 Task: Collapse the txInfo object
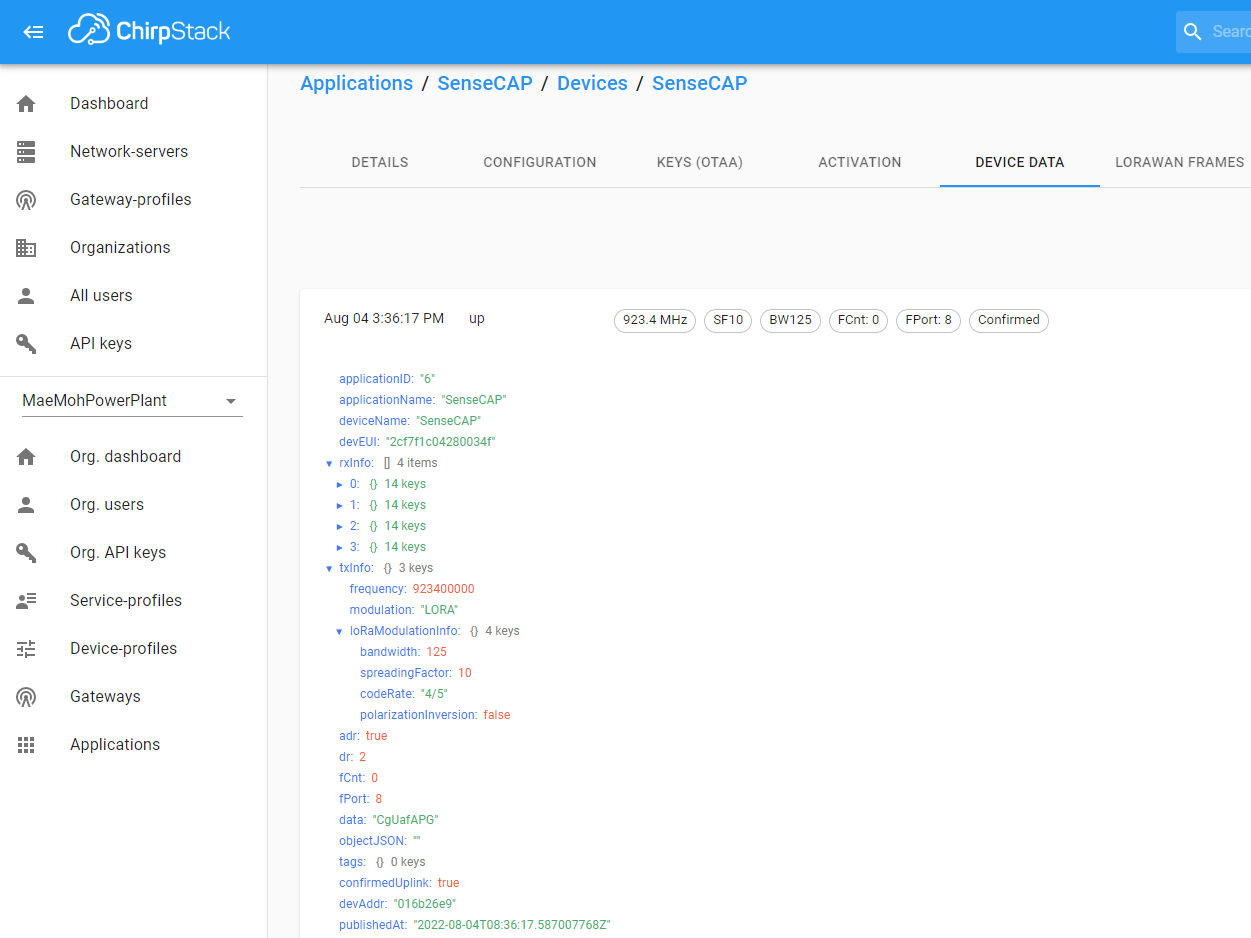point(329,568)
